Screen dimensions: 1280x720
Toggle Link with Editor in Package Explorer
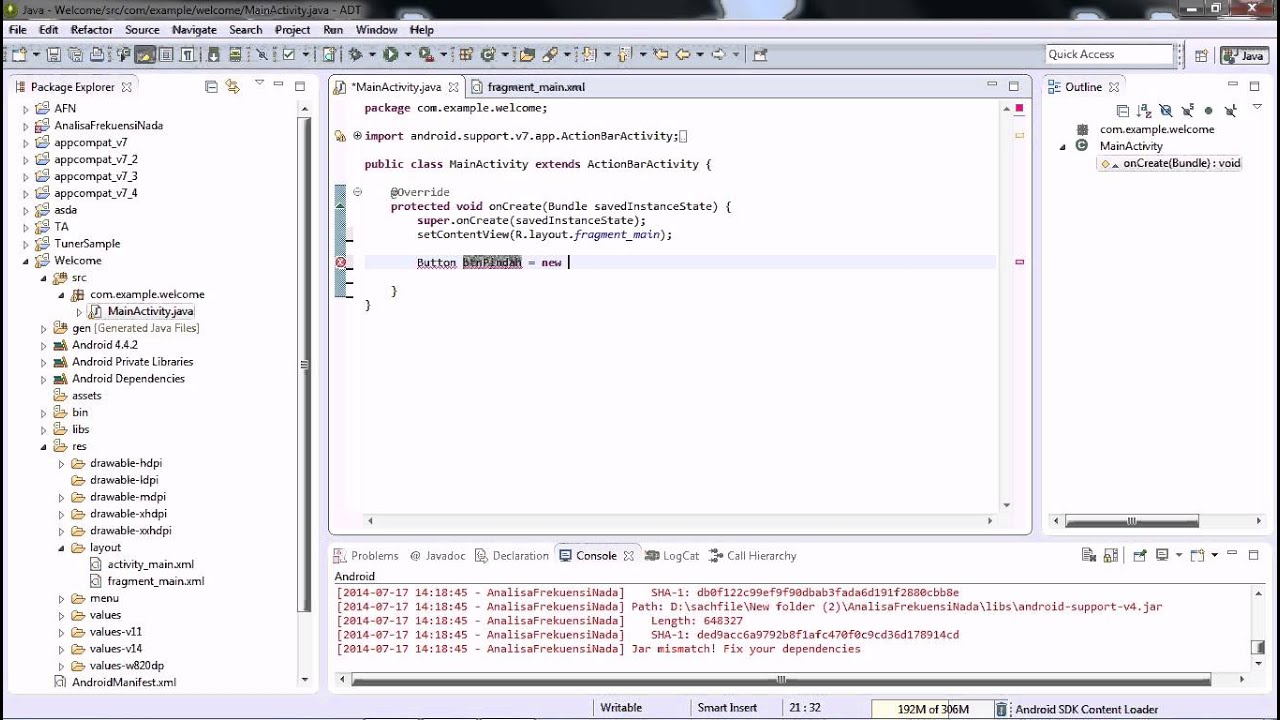(x=233, y=87)
